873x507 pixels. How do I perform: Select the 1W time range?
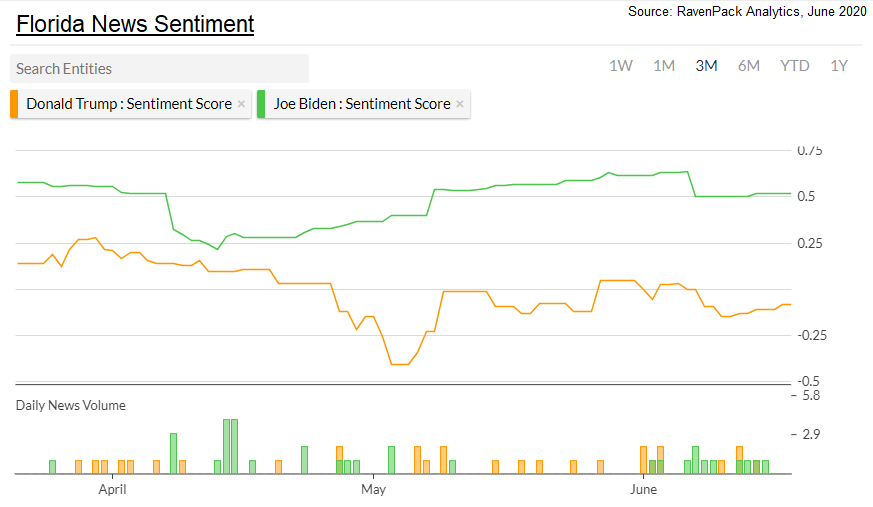click(621, 66)
